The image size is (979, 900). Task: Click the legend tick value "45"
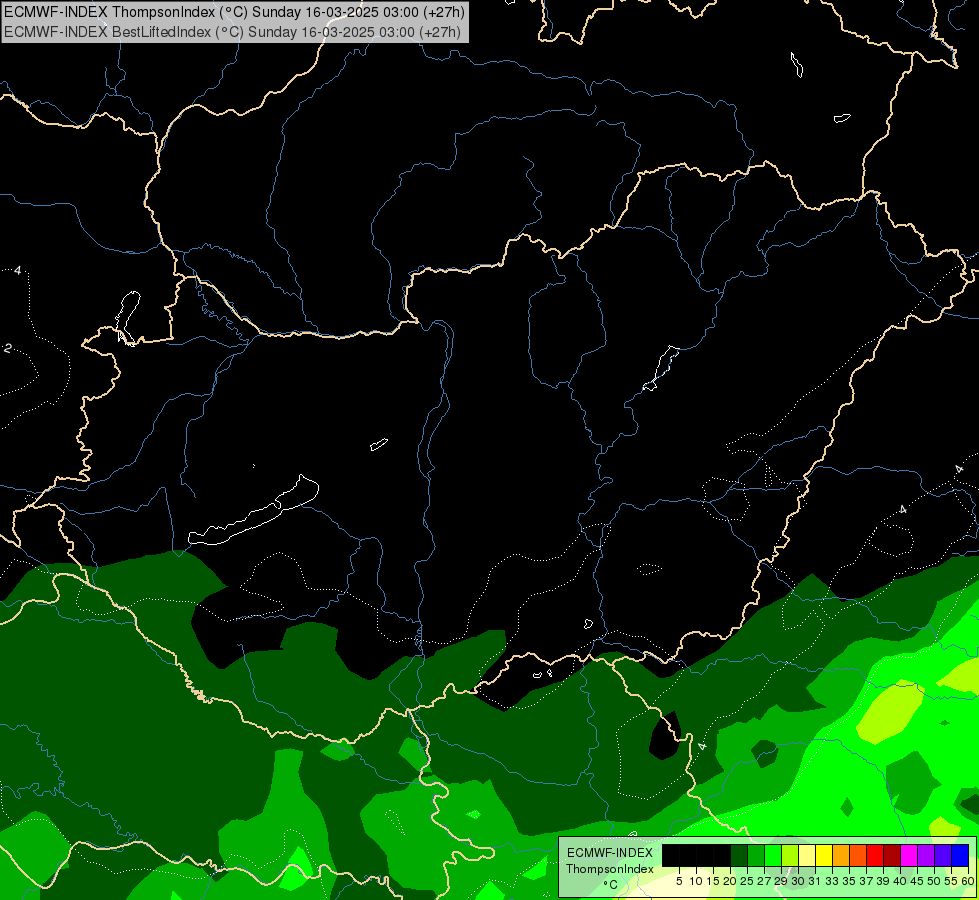click(x=917, y=881)
